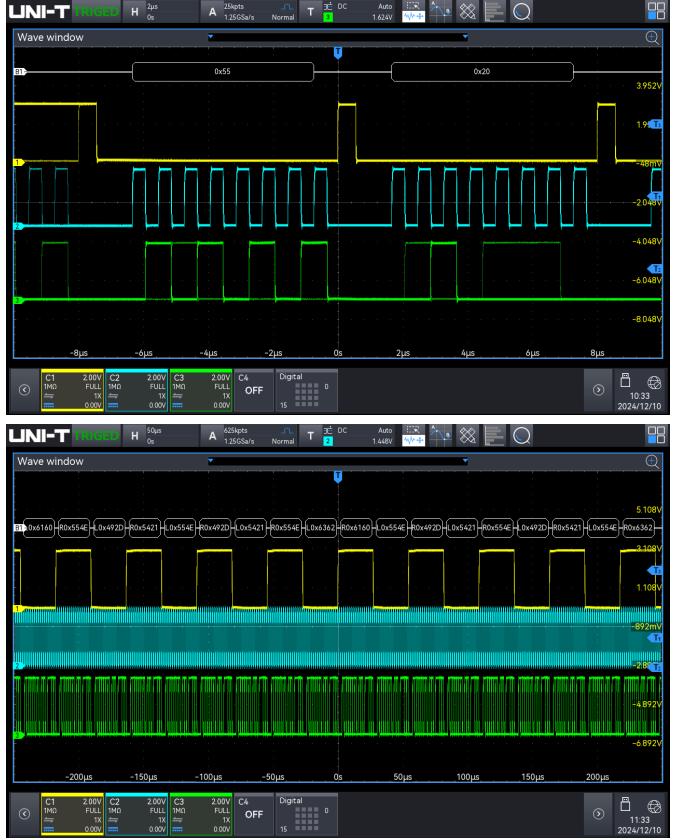Open the trigger settings showing 1.624V
This screenshot has width=677, height=838.
point(349,12)
